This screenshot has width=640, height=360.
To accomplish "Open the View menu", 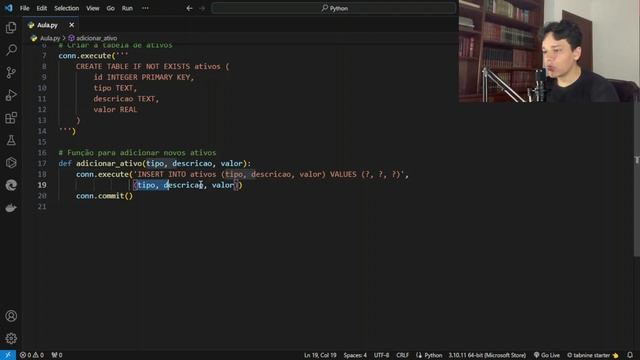I will coord(93,8).
